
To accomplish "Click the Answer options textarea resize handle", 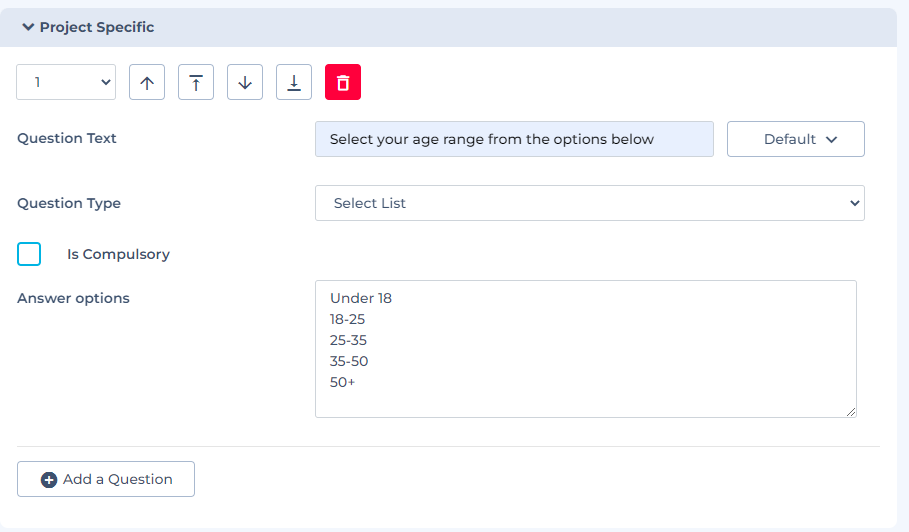I will (850, 411).
